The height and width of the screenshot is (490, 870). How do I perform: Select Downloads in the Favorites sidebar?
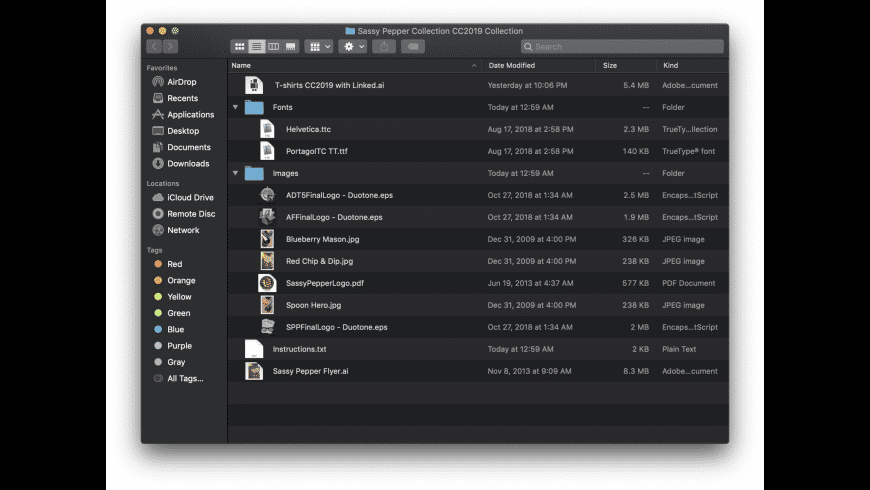(188, 163)
